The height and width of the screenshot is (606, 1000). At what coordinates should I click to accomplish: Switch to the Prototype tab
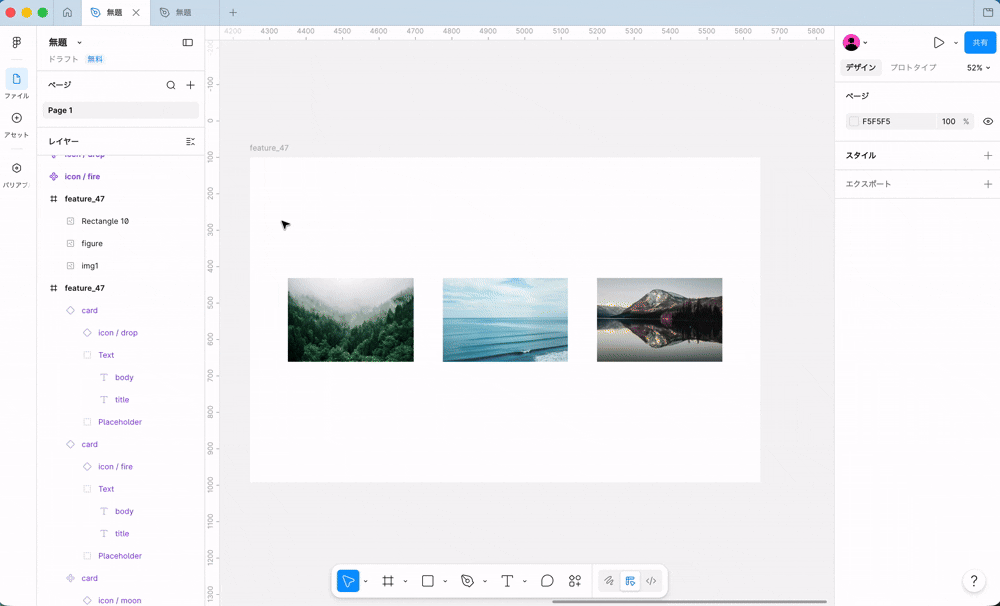coord(913,68)
